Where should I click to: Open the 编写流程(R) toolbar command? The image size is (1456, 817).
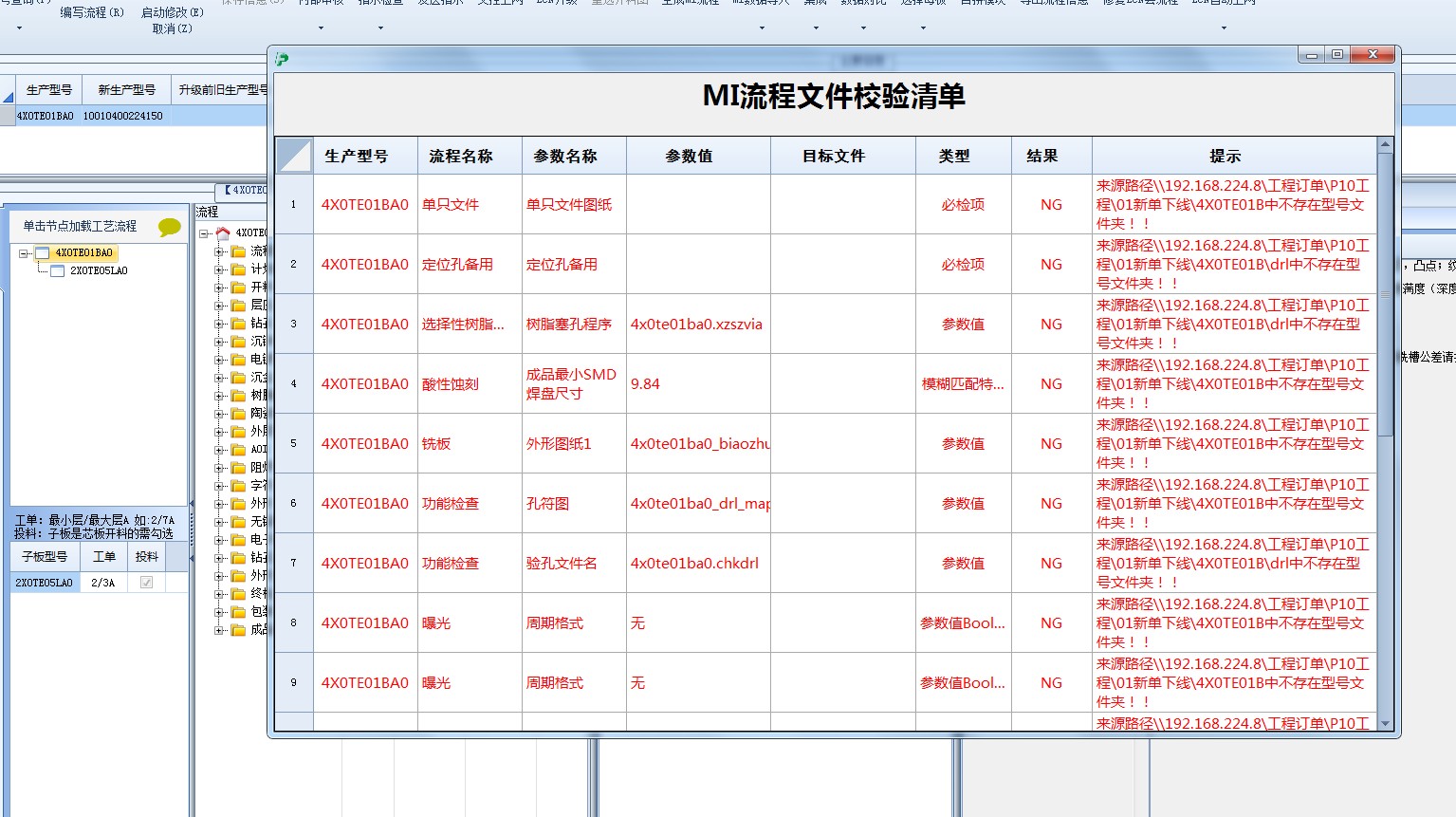click(x=92, y=12)
